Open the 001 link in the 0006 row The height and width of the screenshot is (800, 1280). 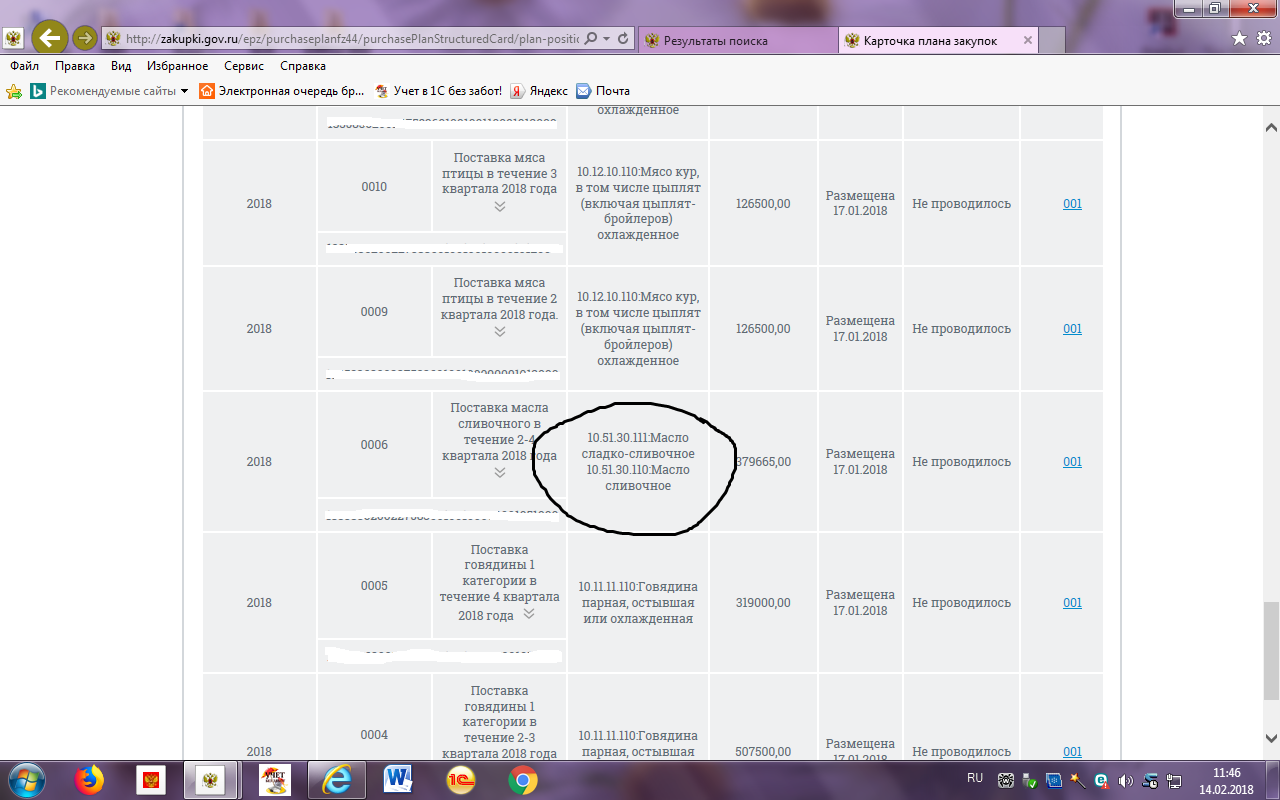pyautogui.click(x=1072, y=462)
